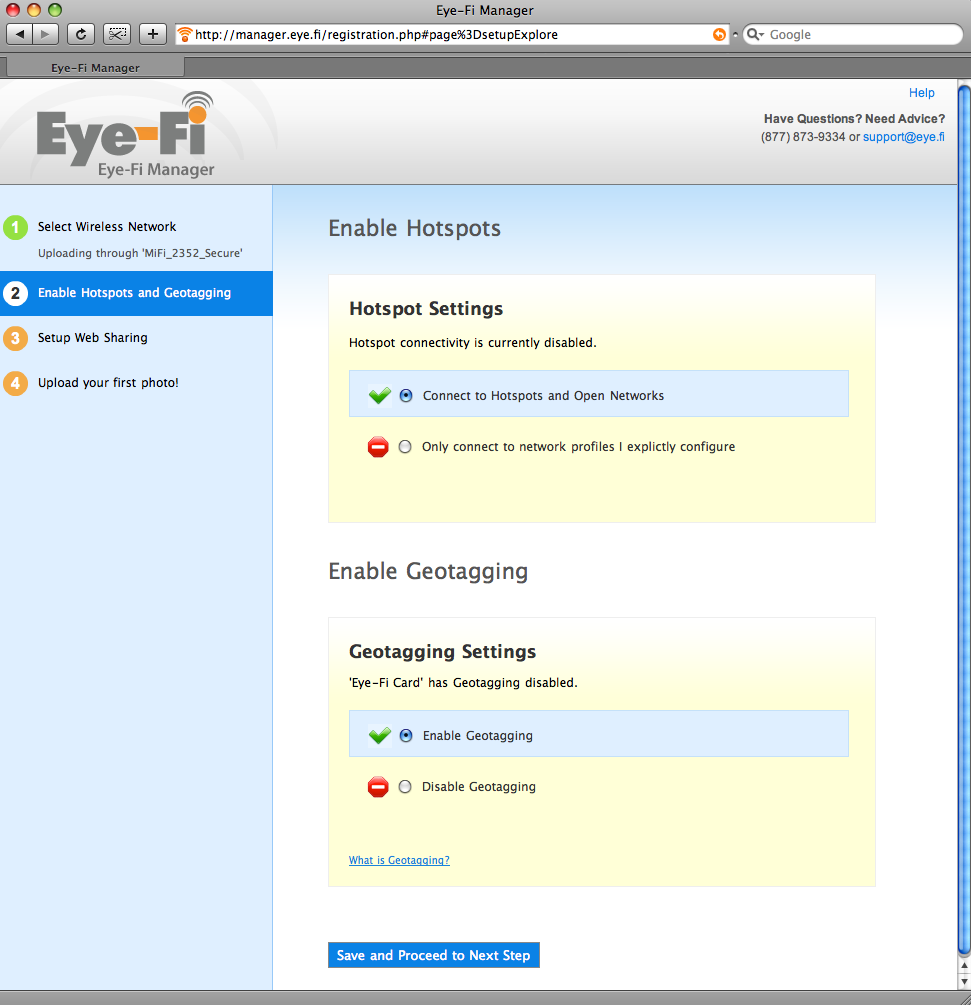Click the (877) 873-9334 phone number
Screen dimensions: 971x1005
point(802,137)
